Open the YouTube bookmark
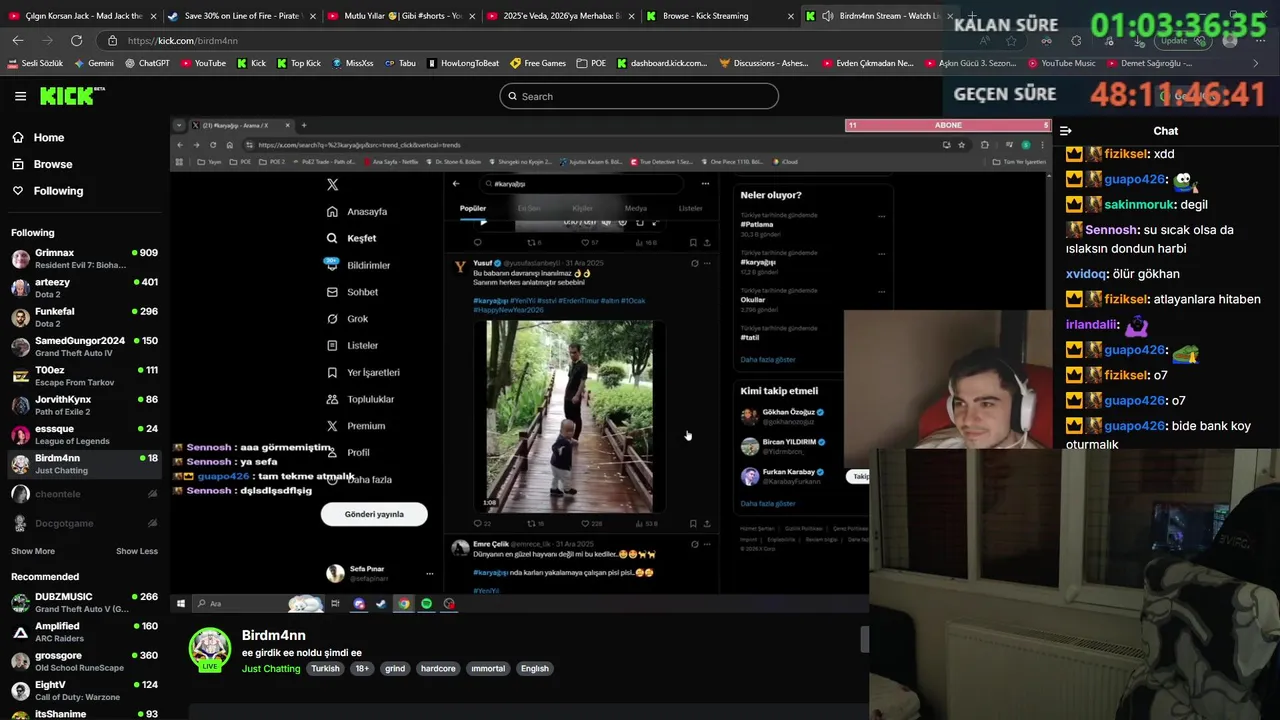The height and width of the screenshot is (720, 1280). click(x=203, y=63)
